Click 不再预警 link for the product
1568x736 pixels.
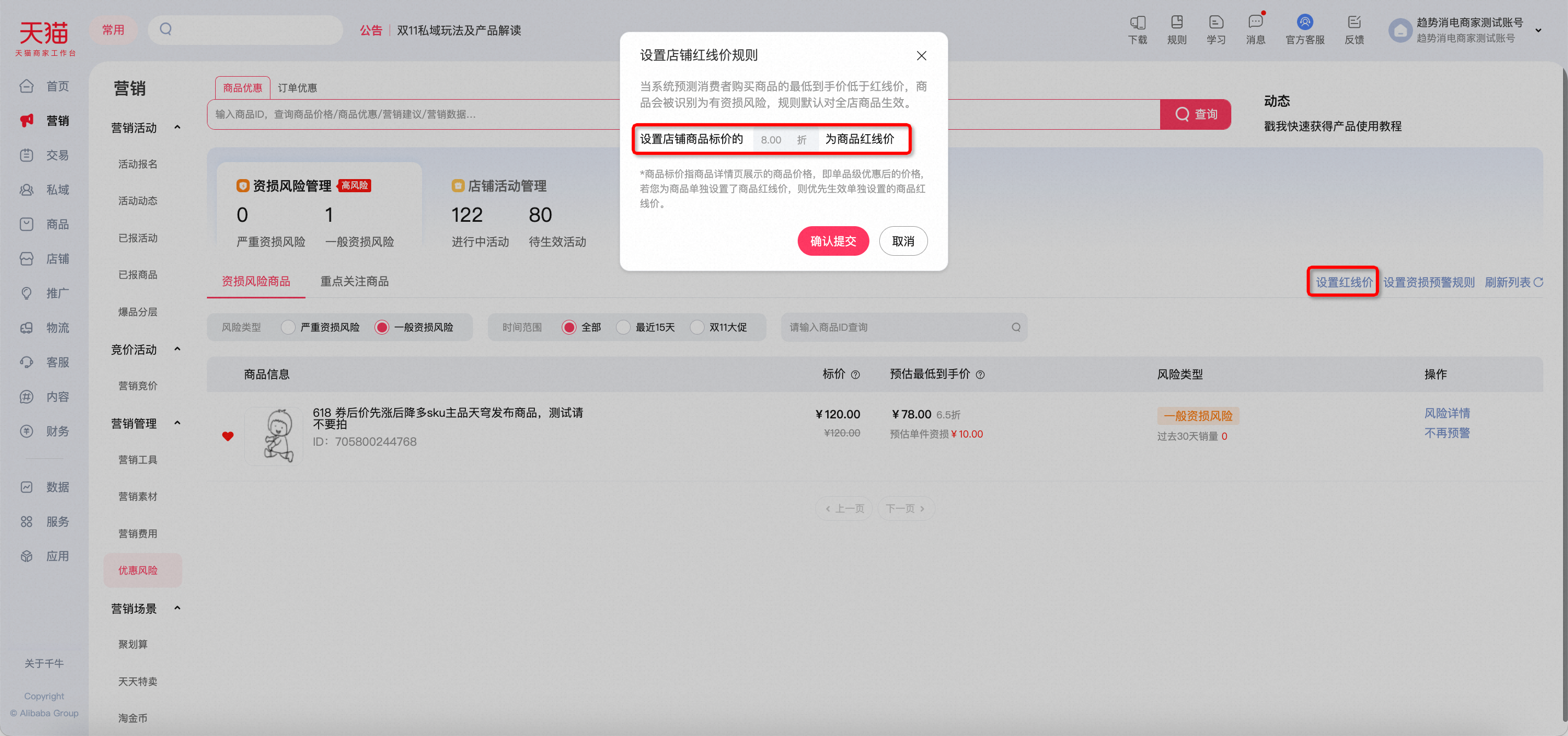point(1447,433)
